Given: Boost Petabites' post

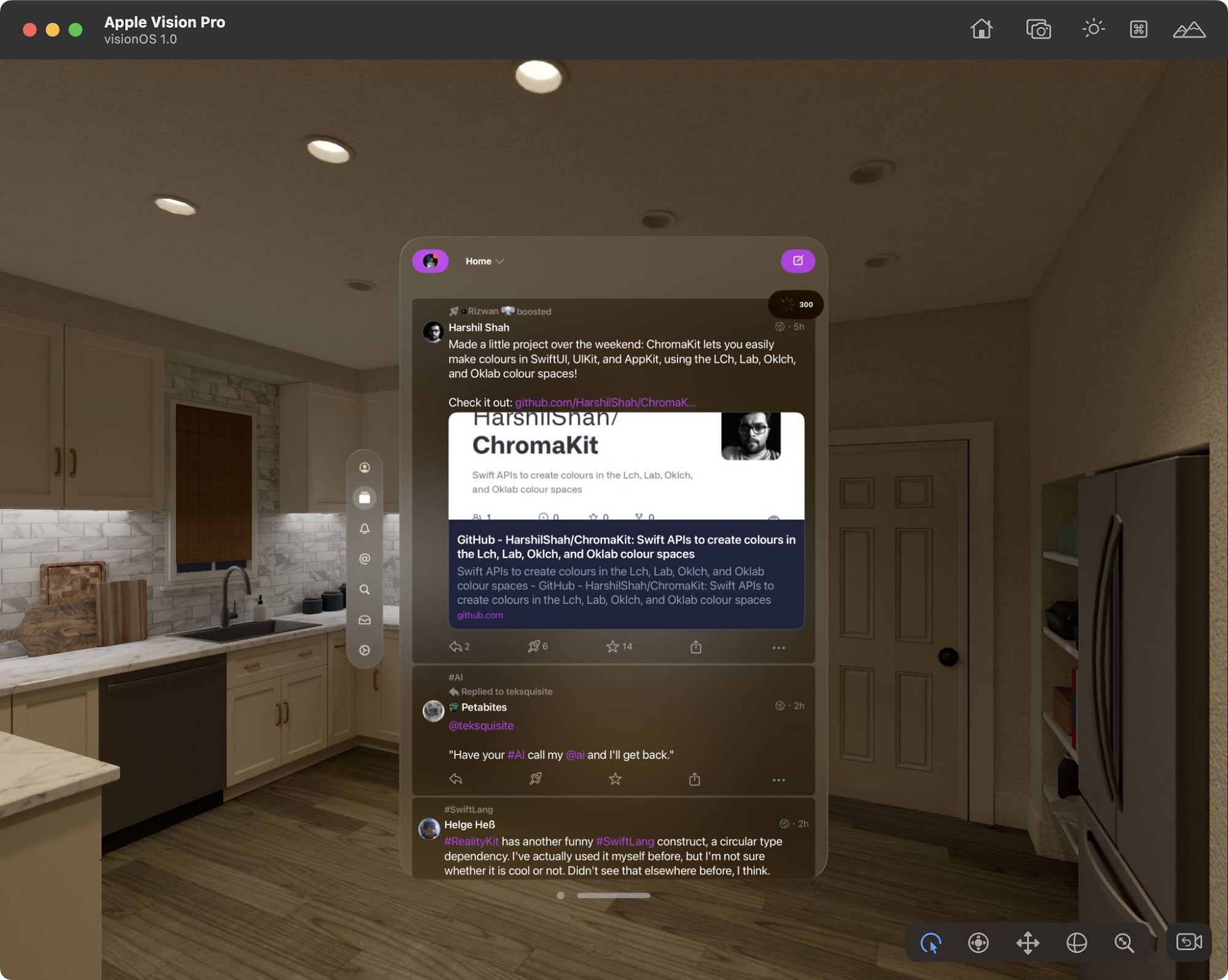Looking at the screenshot, I should tap(535, 779).
